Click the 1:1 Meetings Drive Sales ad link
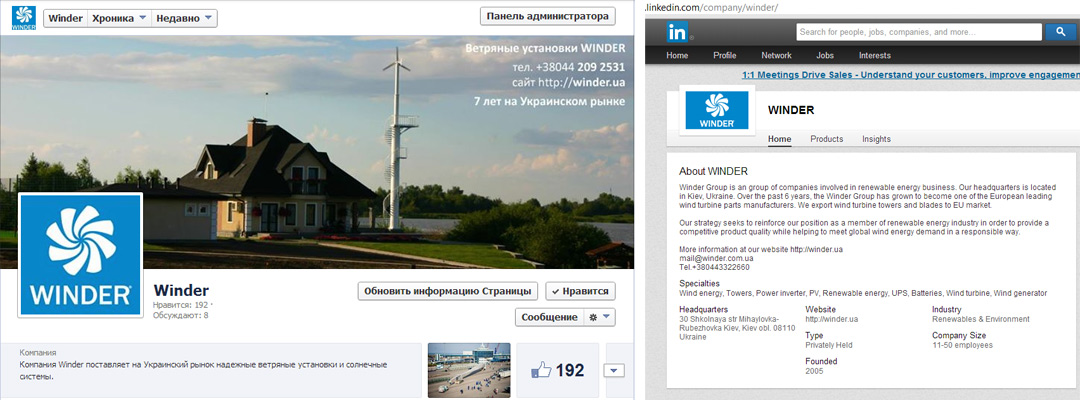This screenshot has width=1080, height=400. [911, 75]
